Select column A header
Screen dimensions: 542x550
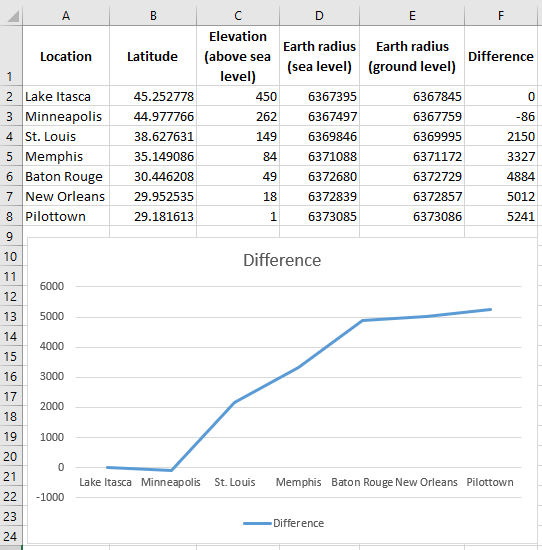[x=66, y=16]
